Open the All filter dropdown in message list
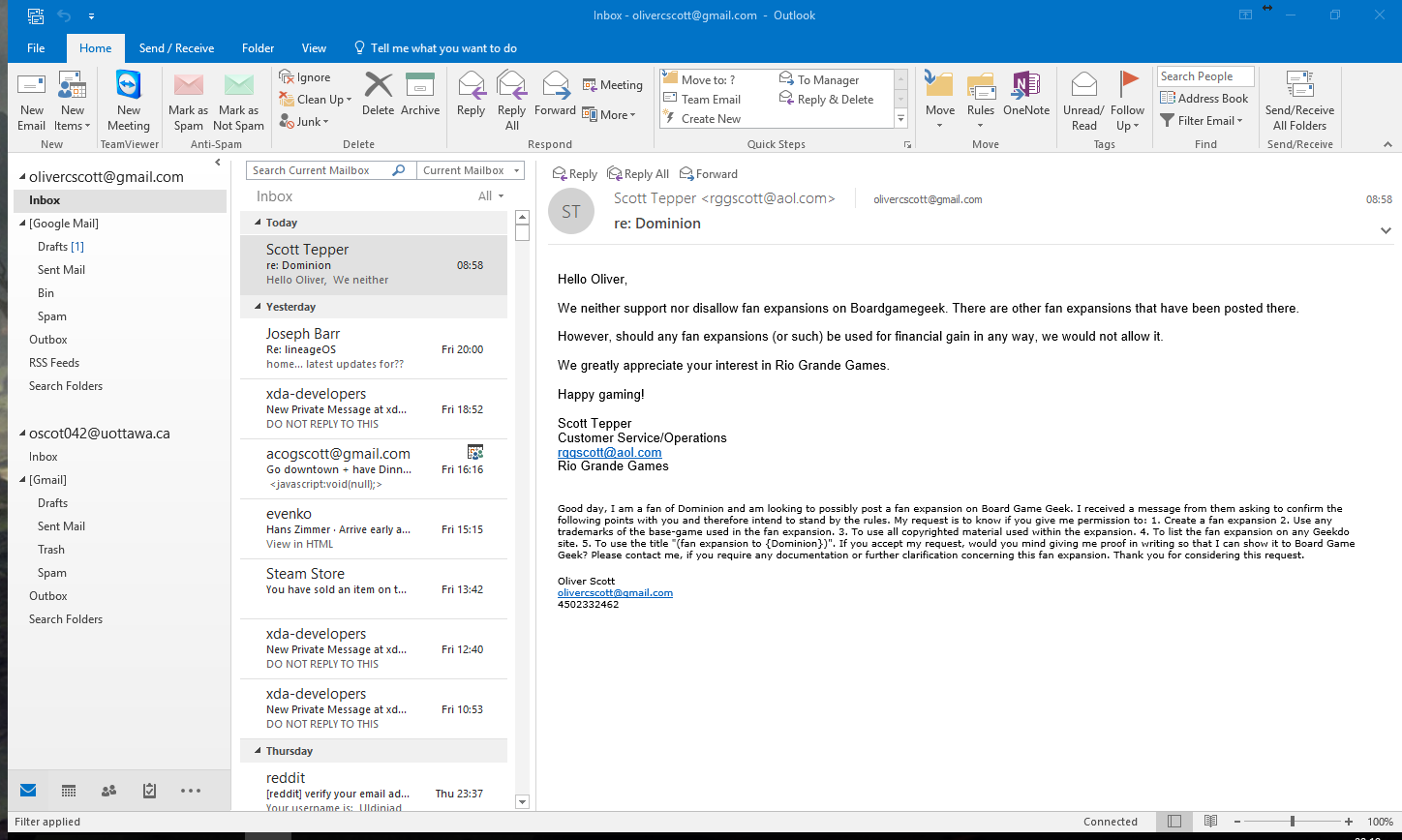This screenshot has height=840, width=1402. [x=491, y=196]
